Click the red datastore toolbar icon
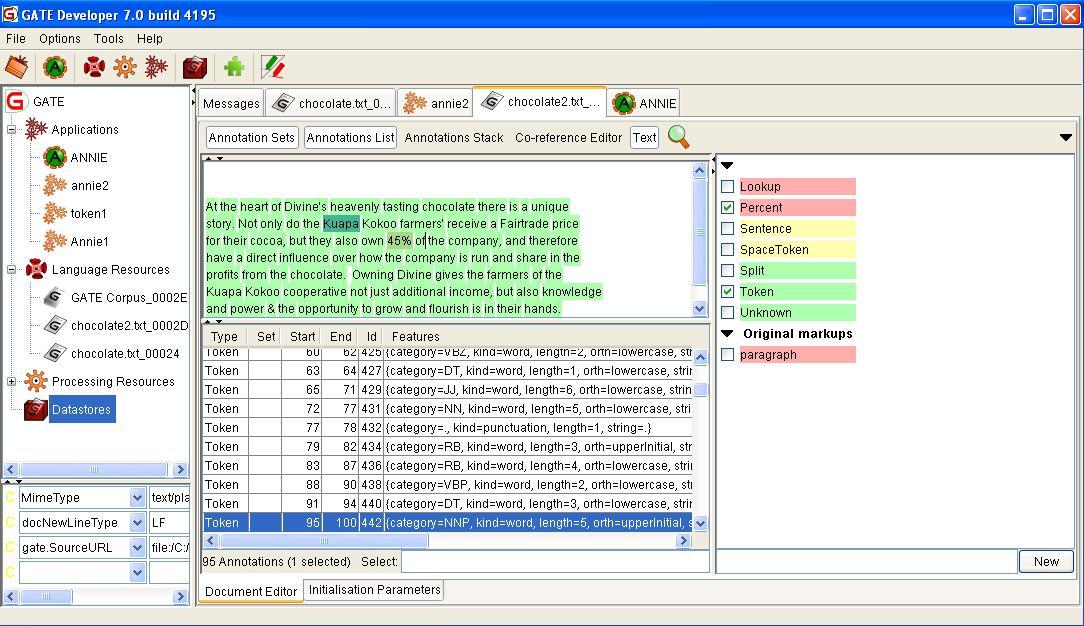This screenshot has height=626, width=1084. tap(195, 67)
